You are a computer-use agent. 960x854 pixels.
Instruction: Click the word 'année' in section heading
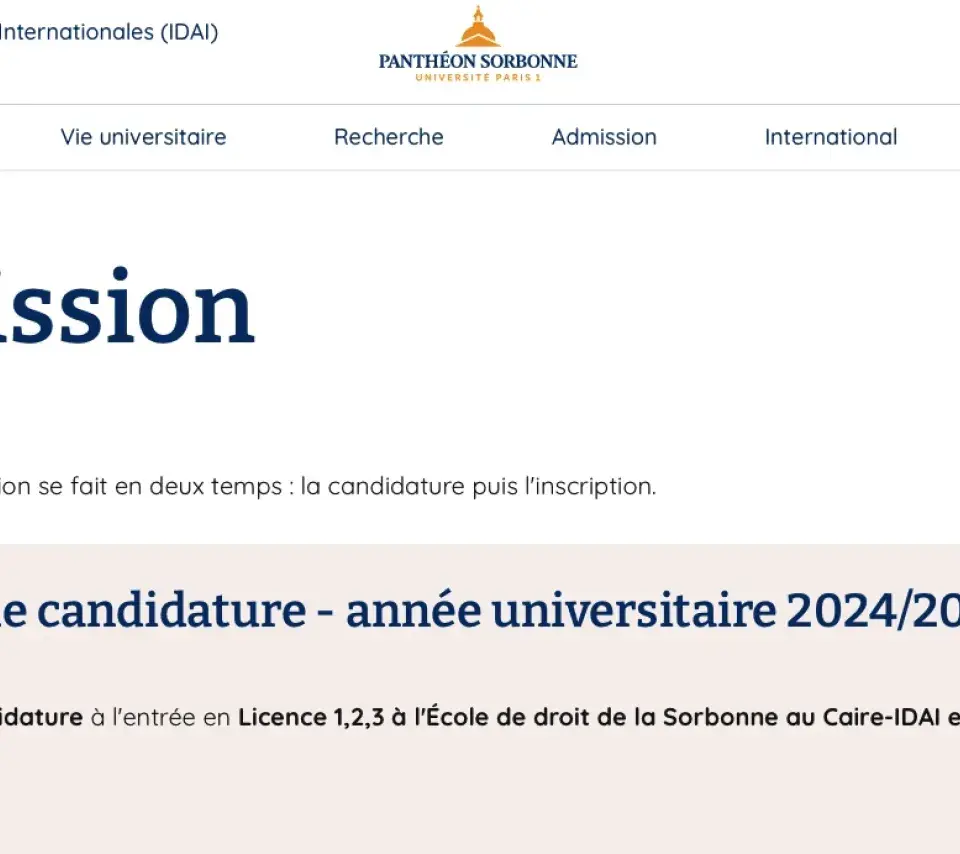coord(414,610)
